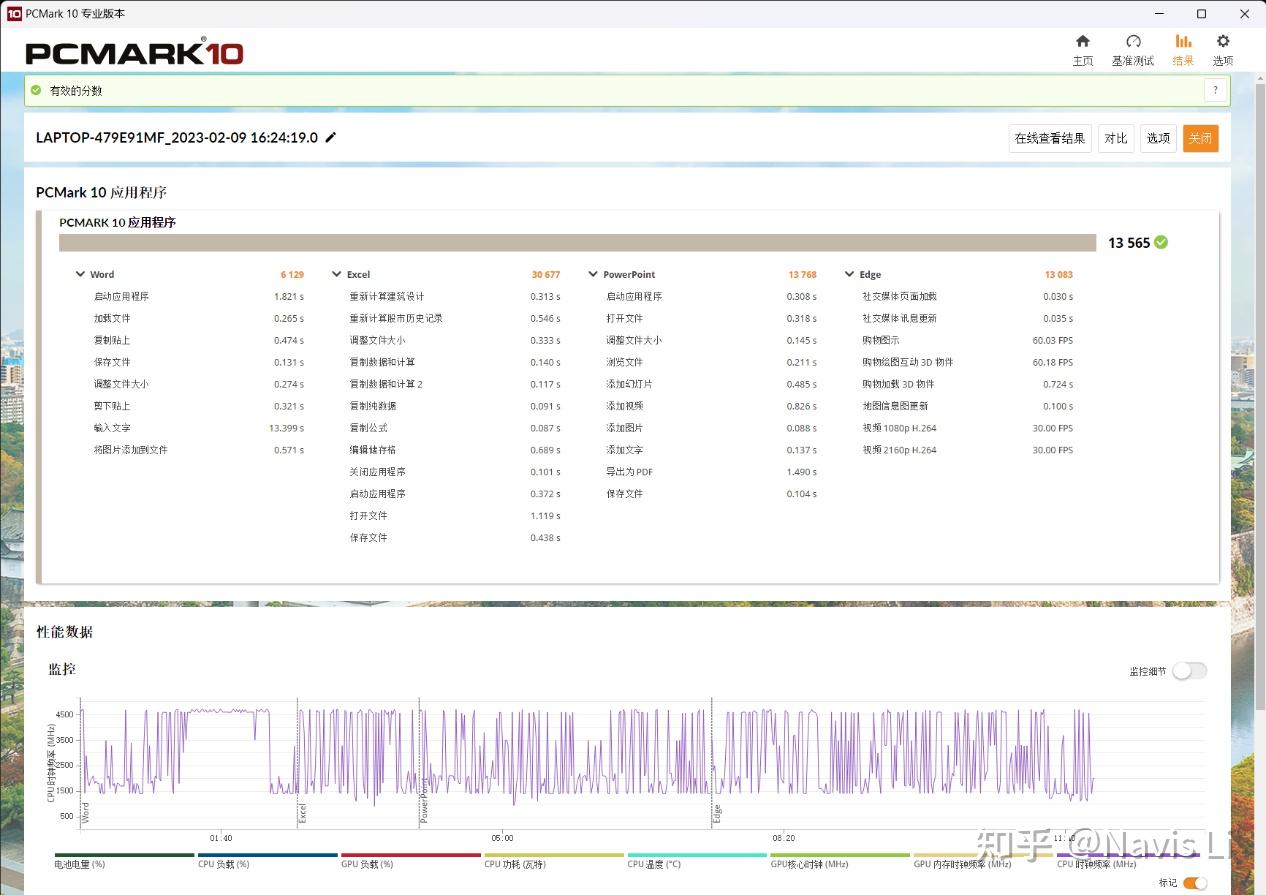Click the PCMark 10 title bar app icon

14,14
